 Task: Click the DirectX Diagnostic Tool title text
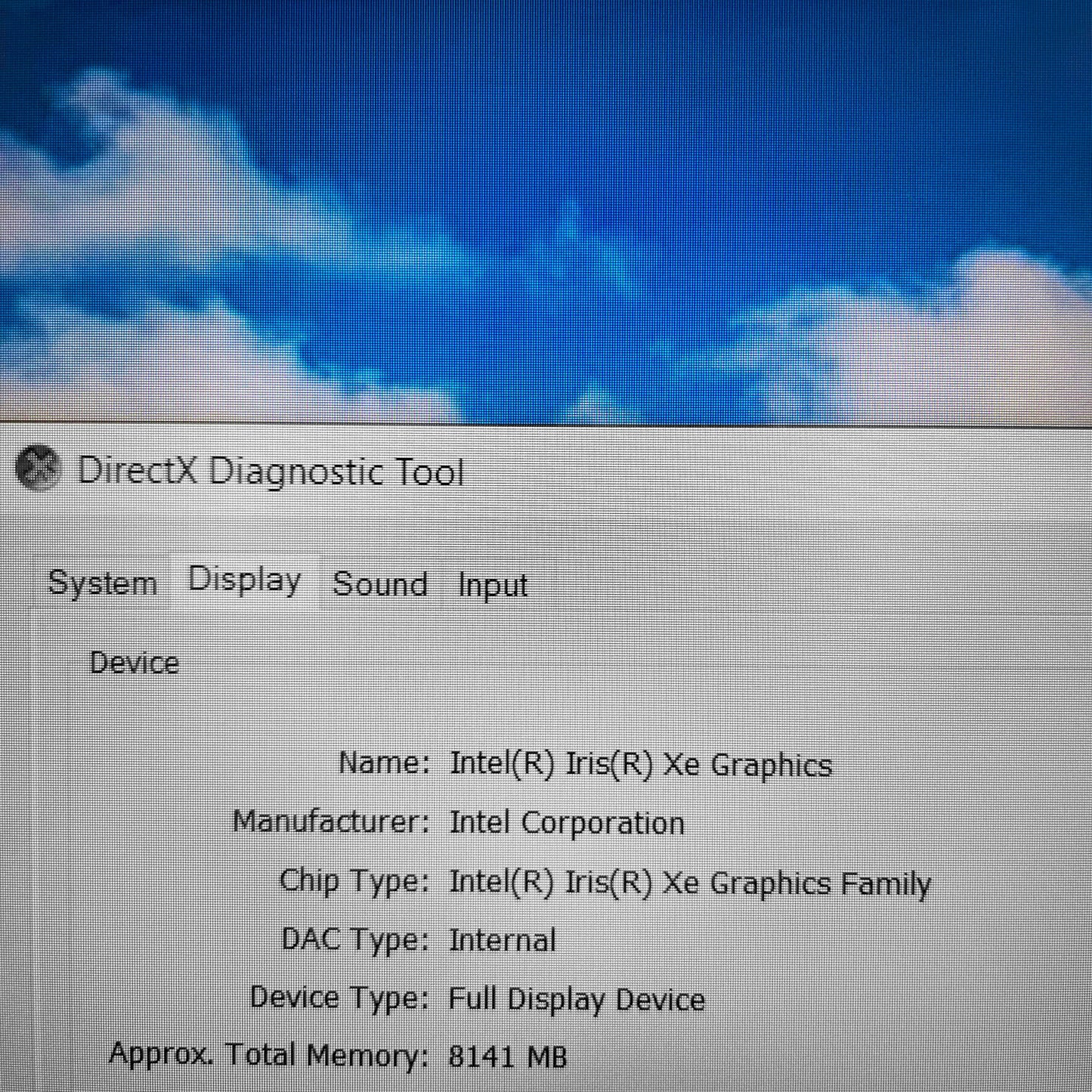[x=273, y=472]
